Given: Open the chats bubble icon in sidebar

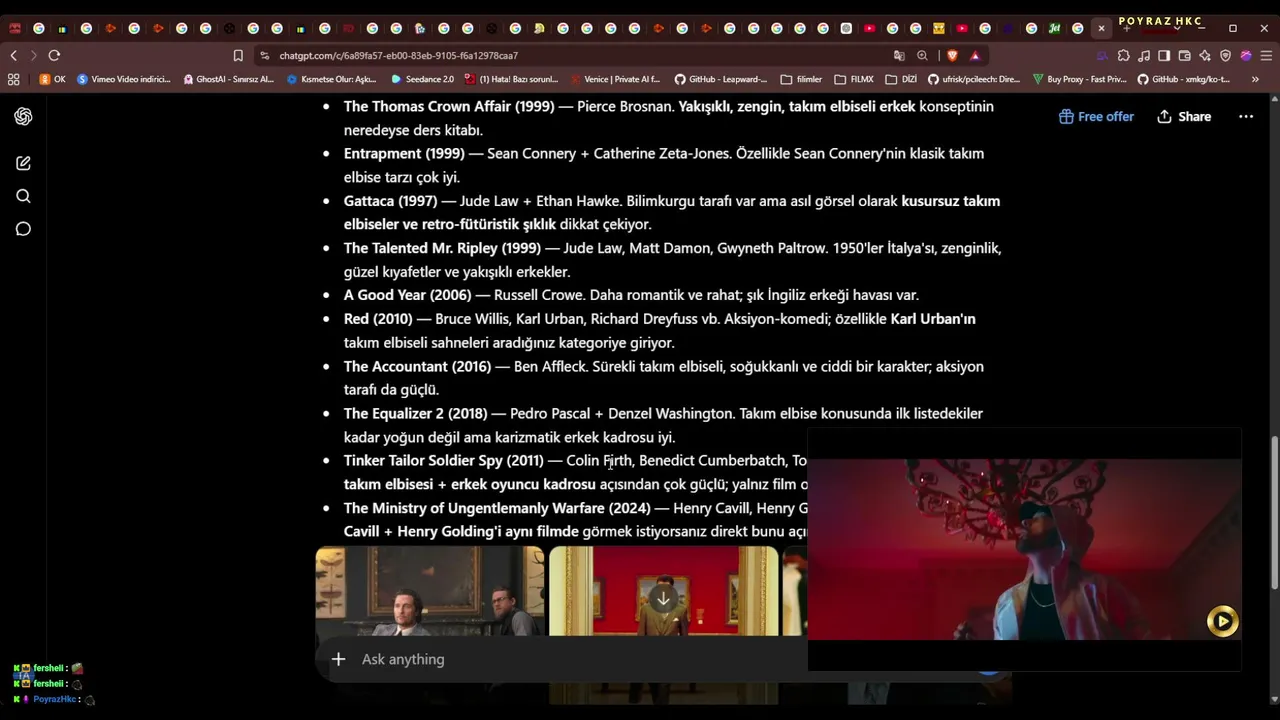Looking at the screenshot, I should point(23,229).
